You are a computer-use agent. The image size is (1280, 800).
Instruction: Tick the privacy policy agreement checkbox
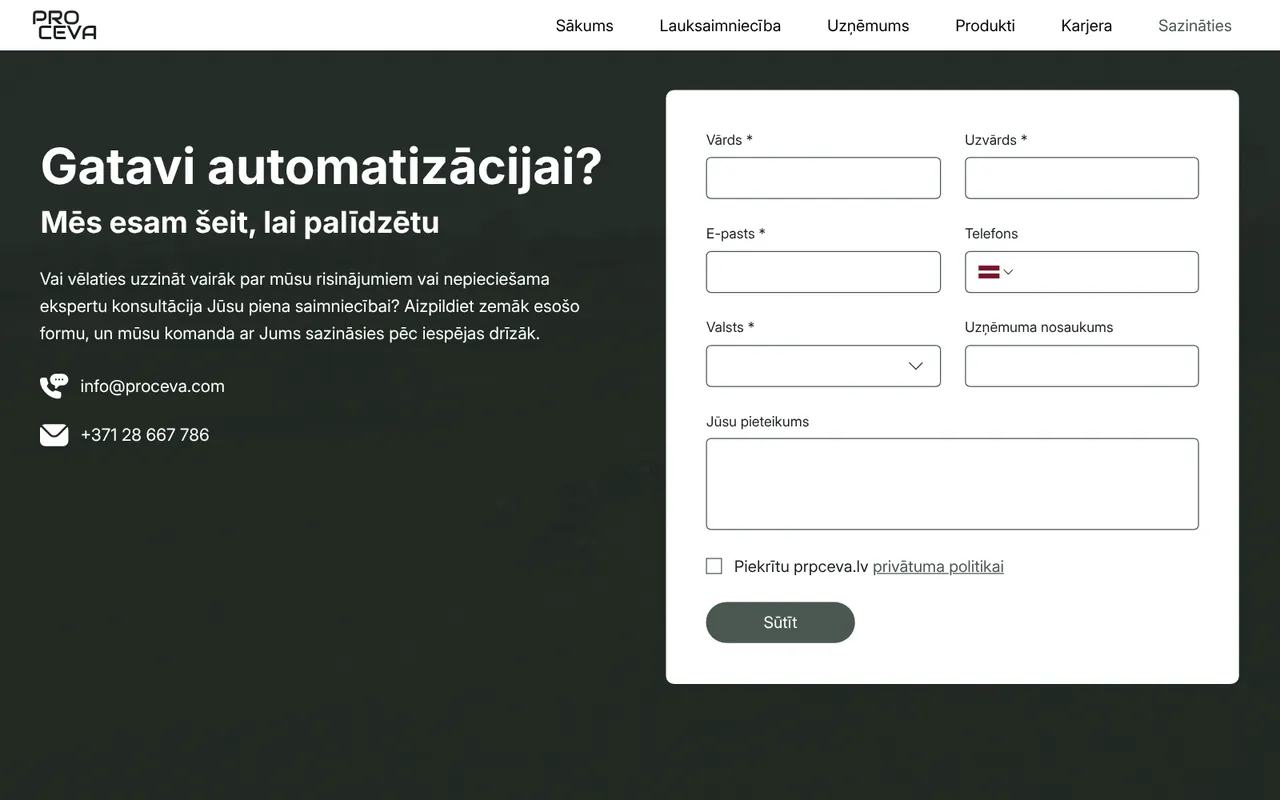point(714,566)
